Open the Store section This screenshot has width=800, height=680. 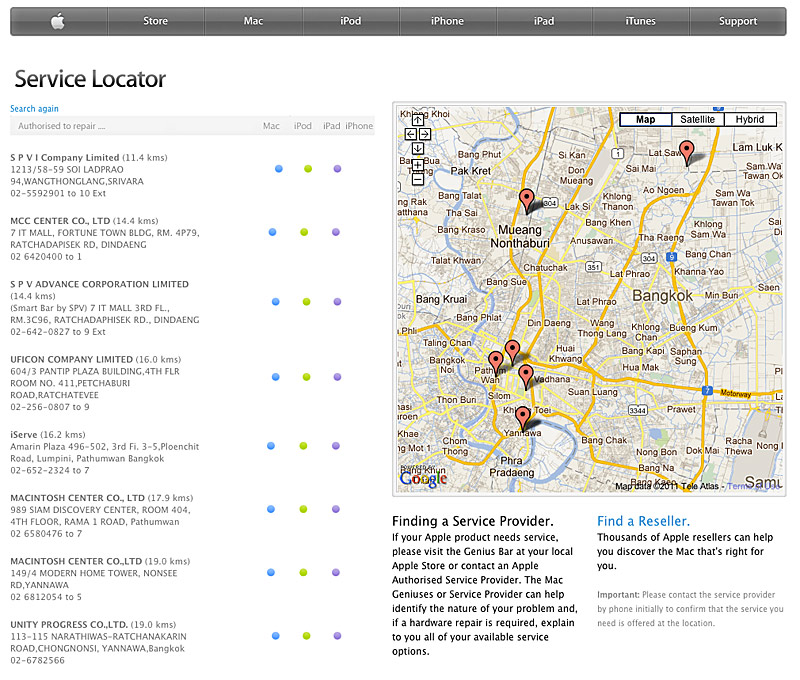click(x=156, y=21)
